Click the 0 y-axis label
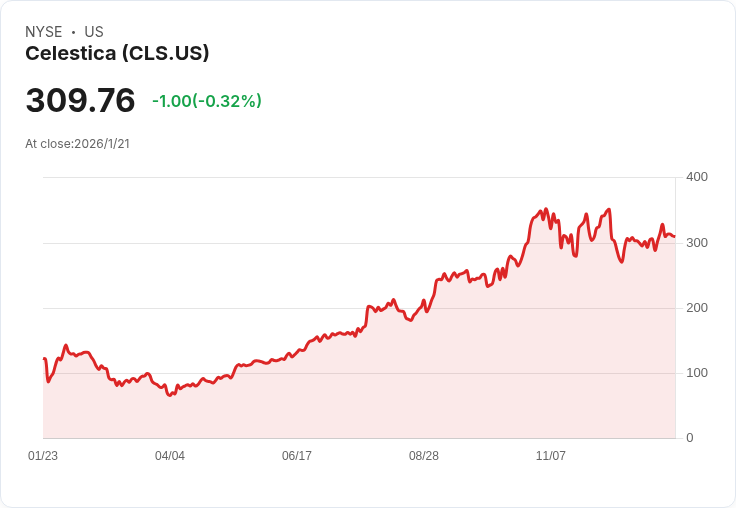The width and height of the screenshot is (736, 508). (689, 438)
